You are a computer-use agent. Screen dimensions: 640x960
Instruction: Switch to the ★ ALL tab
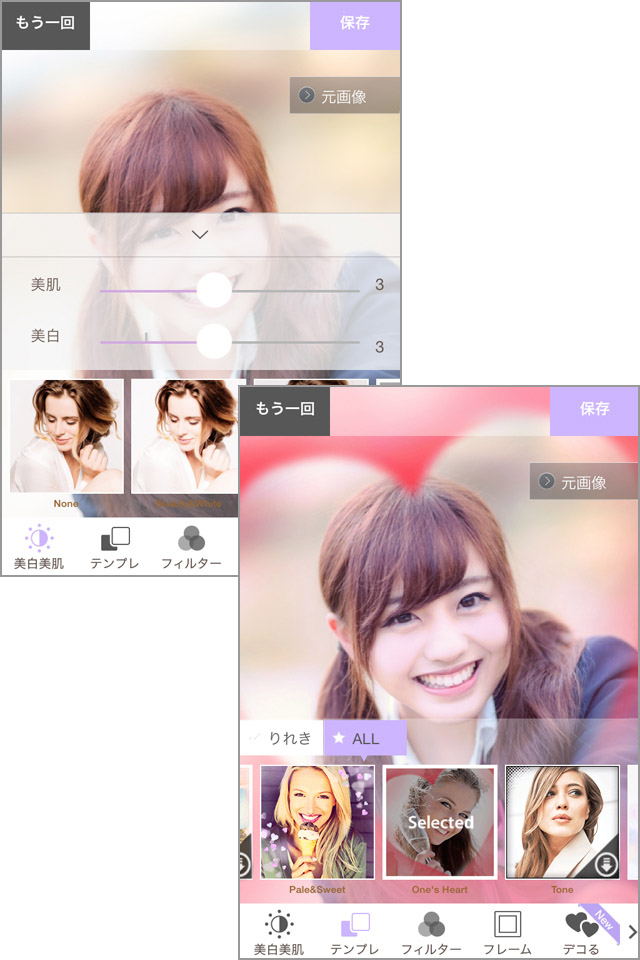pos(364,739)
